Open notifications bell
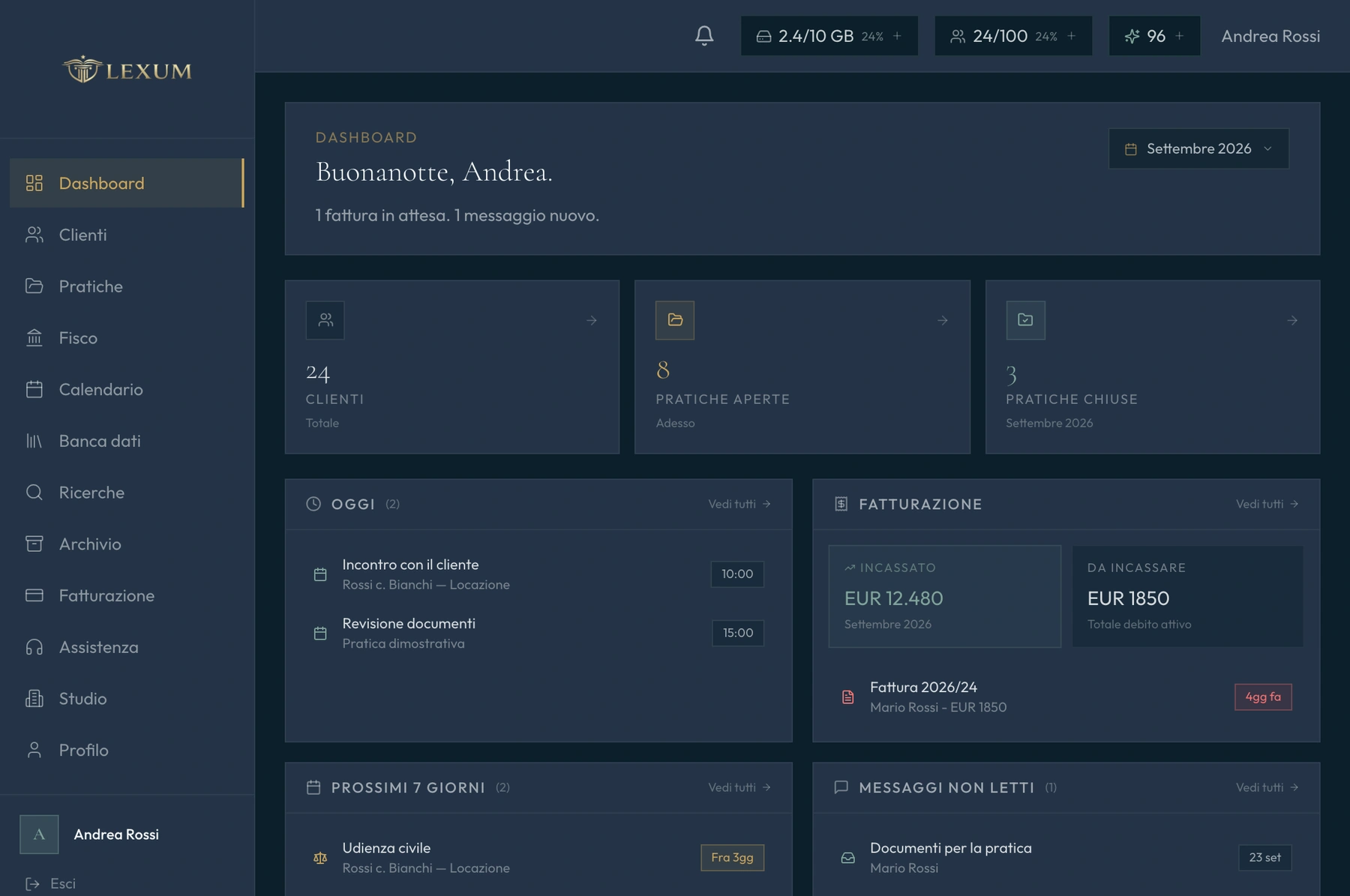 703,35
